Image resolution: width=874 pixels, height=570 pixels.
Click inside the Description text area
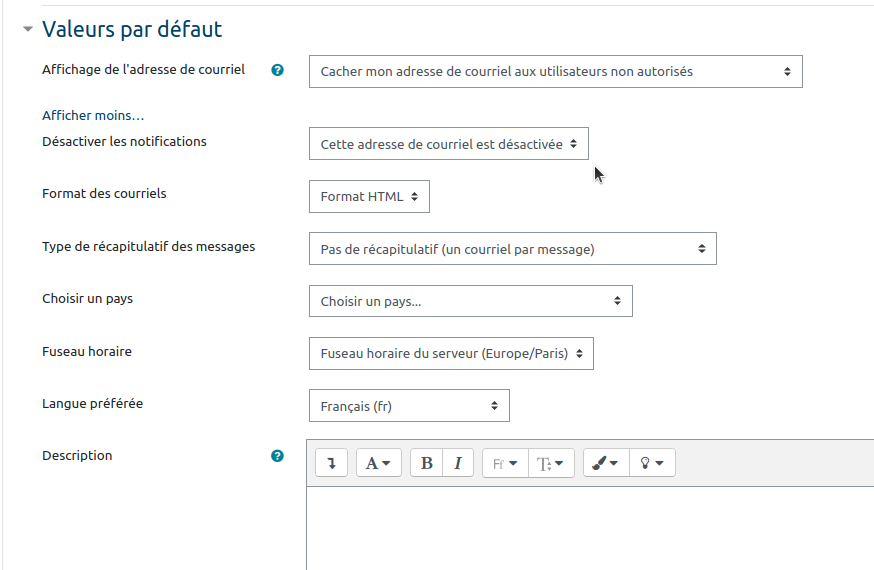(590, 528)
